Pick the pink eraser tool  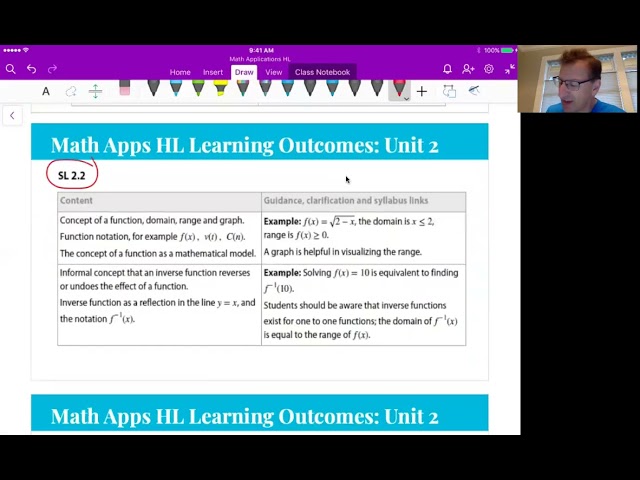pos(124,88)
